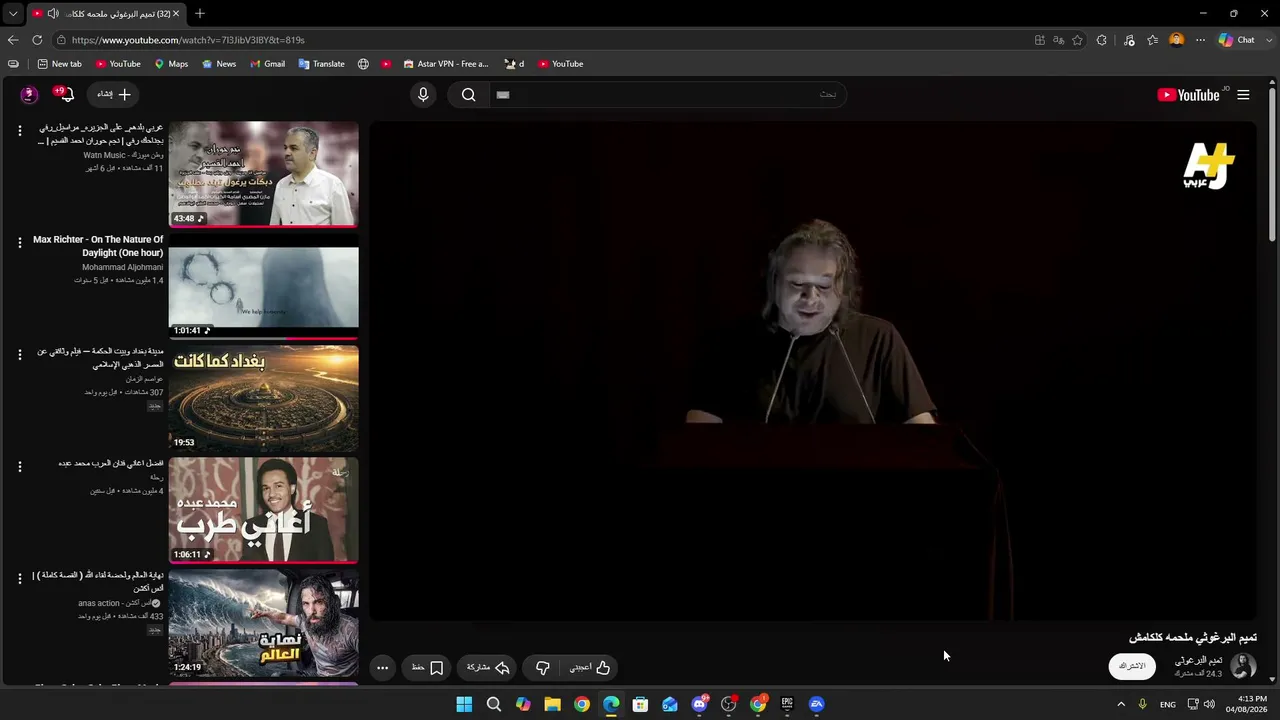Open Epic Games Launcher from the taskbar

click(x=787, y=705)
